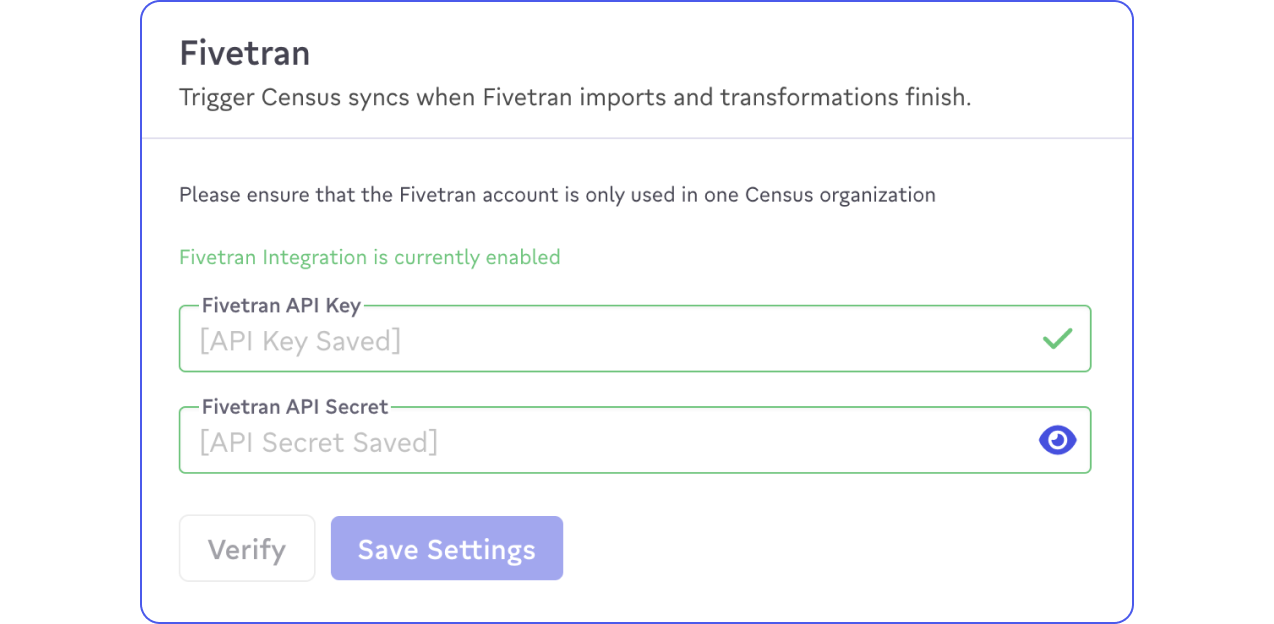Click the word 'Census' in the notice

(779, 195)
